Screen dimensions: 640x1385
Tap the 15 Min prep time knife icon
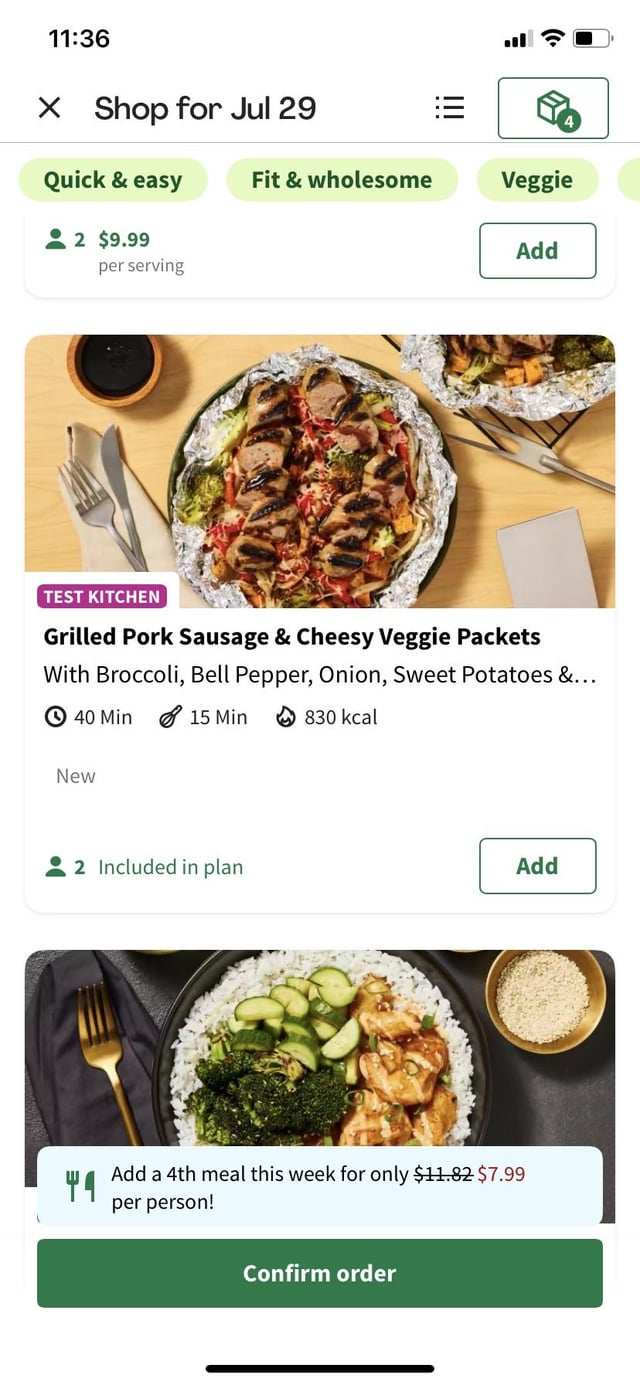click(x=170, y=717)
